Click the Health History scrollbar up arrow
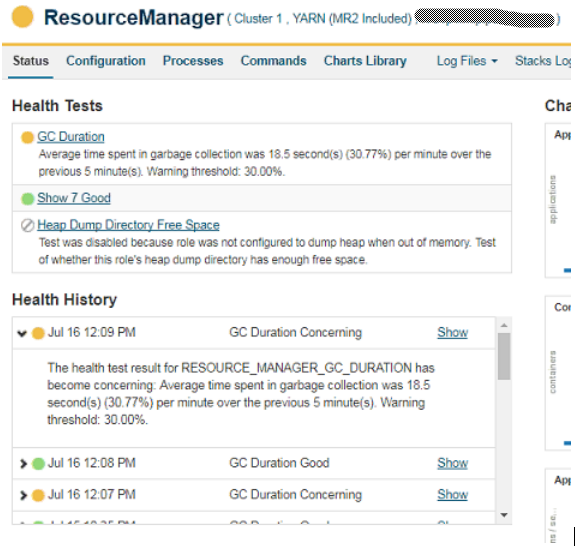The width and height of the screenshot is (575, 546). tap(504, 325)
